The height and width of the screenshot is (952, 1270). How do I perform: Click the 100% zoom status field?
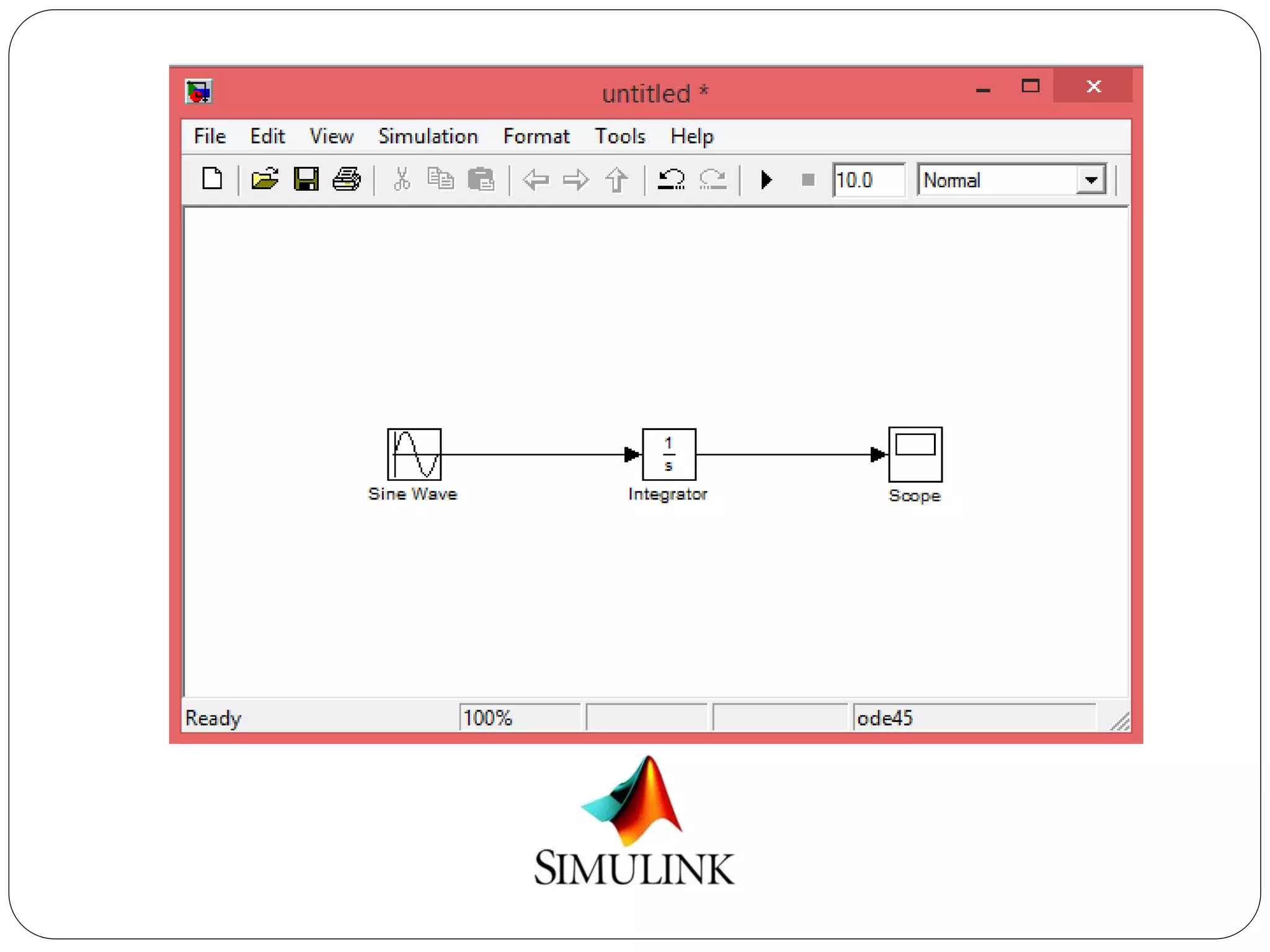(520, 718)
